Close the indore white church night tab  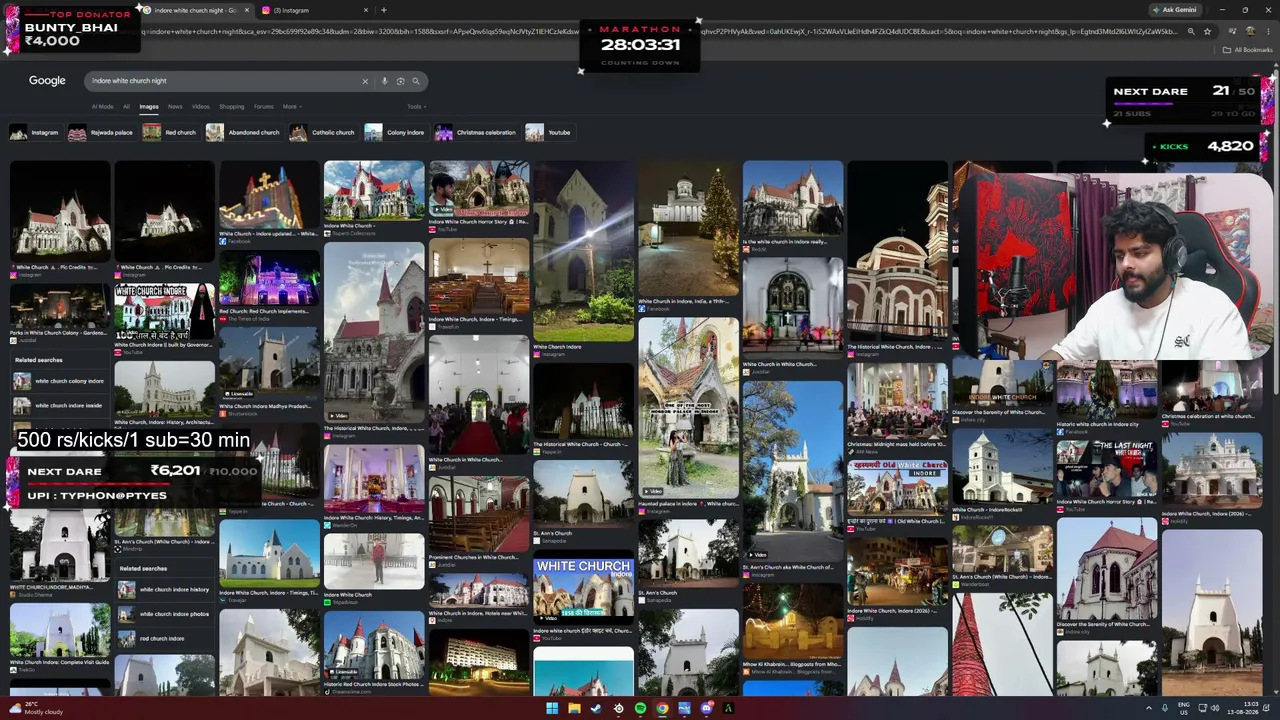[x=249, y=10]
